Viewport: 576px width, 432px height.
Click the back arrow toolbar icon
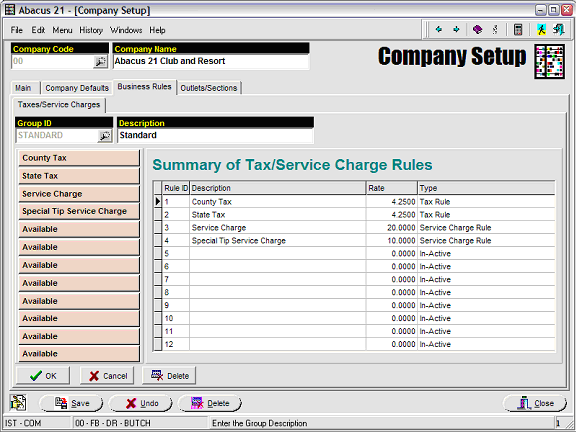coord(439,29)
